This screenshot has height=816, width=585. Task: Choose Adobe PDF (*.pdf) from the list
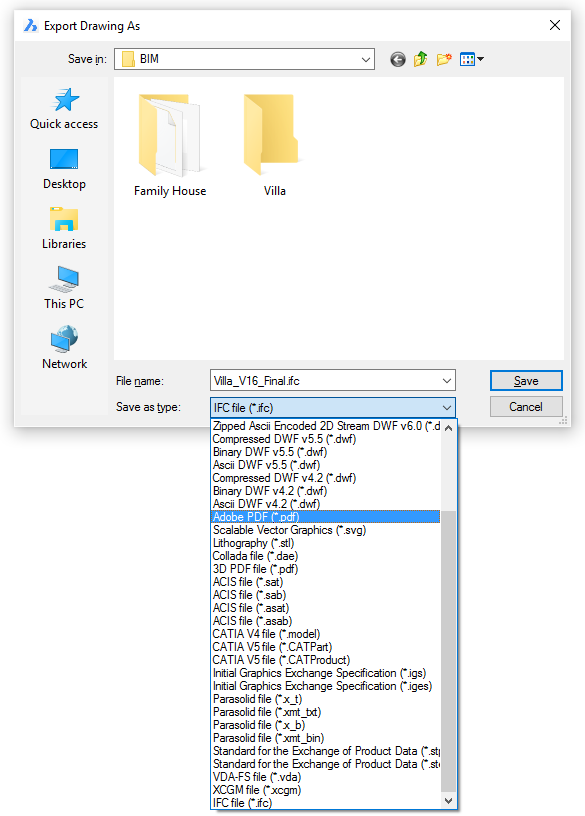click(325, 517)
